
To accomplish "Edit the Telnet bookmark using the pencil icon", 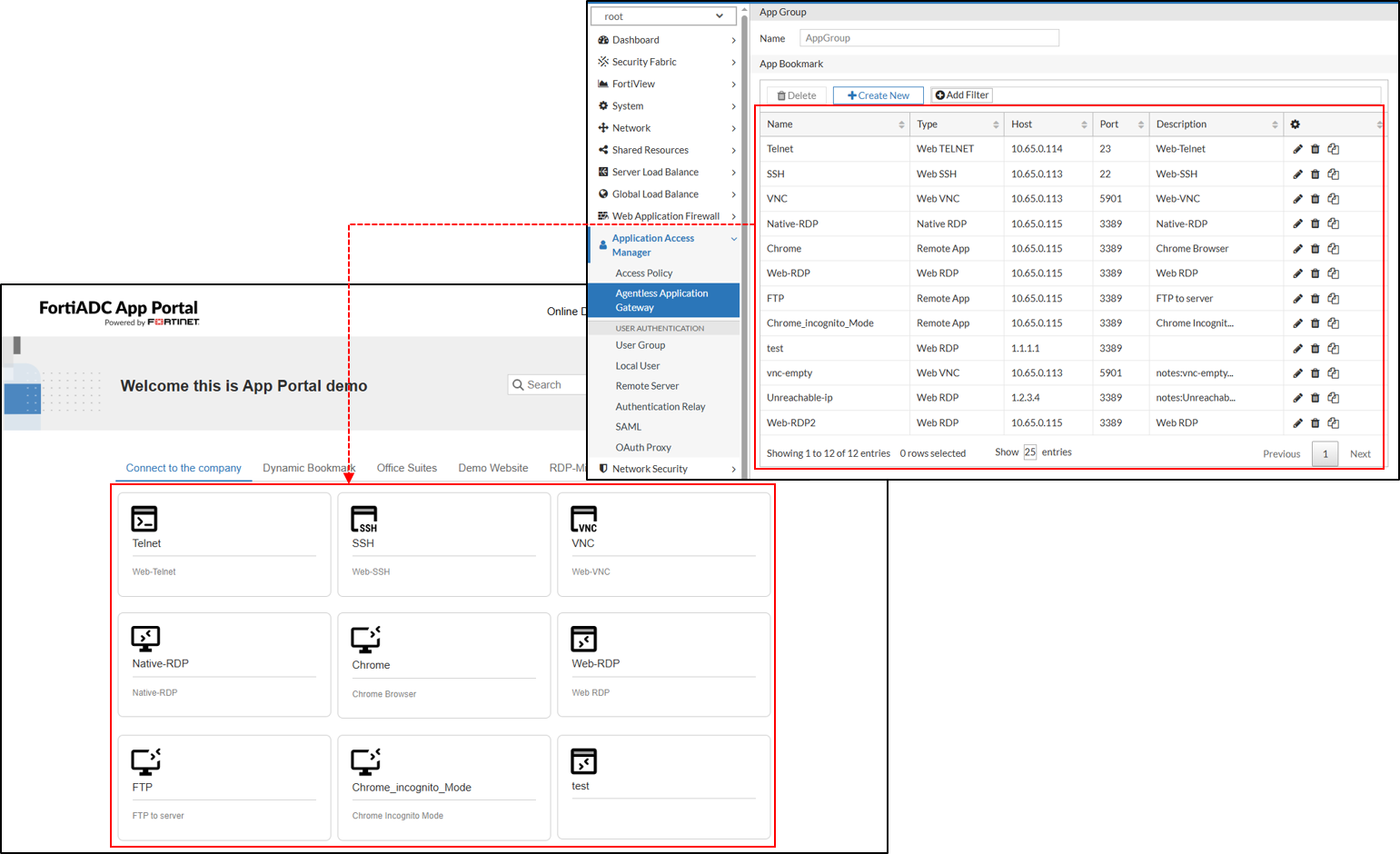I will point(1297,148).
